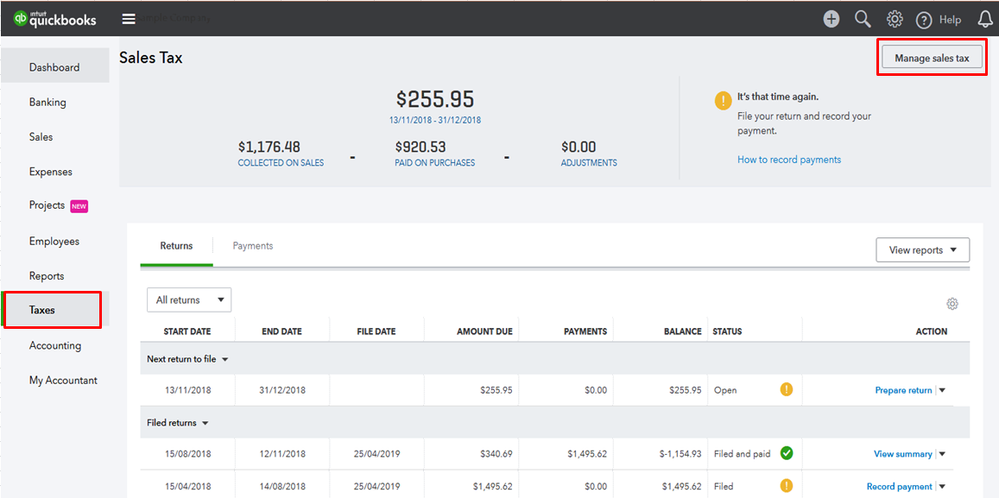Open the settings gear in top bar
This screenshot has height=498, width=999.
click(895, 20)
